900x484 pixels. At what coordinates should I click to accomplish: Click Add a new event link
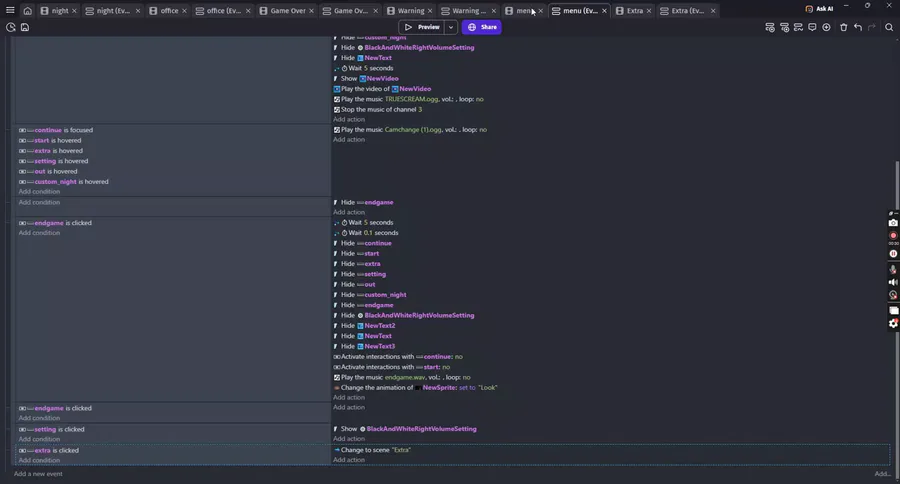(38, 474)
